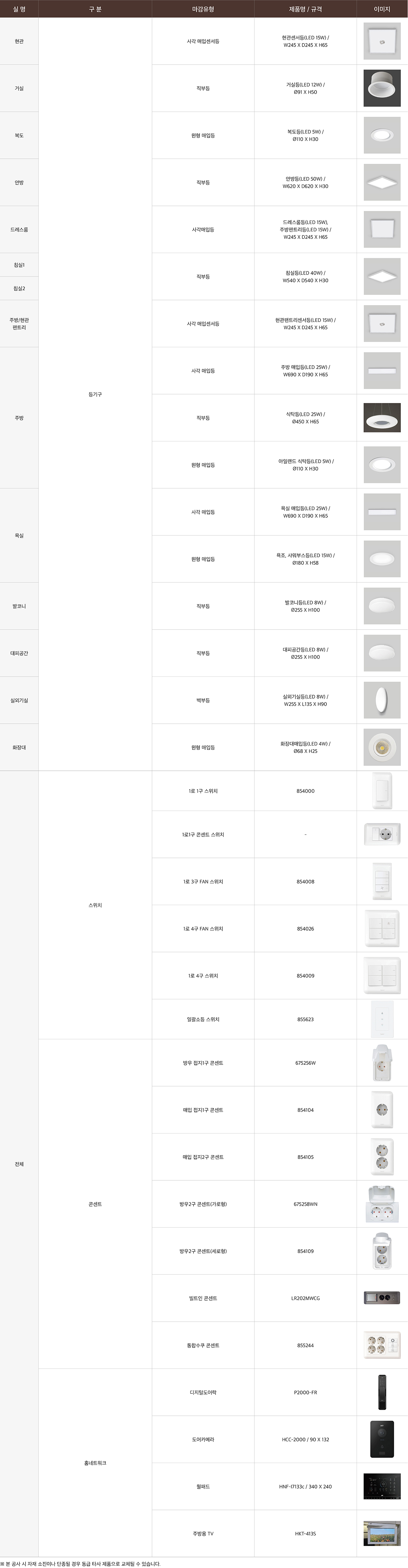Viewport: 408px width, 1568px height.
Task: Click the model number 854000
Action: (x=305, y=791)
